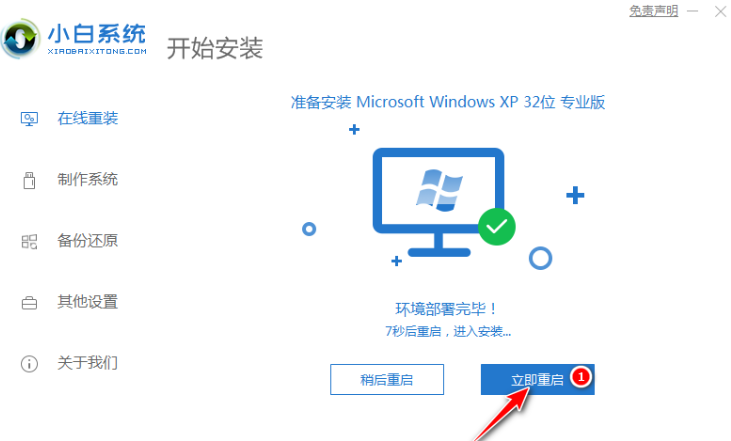This screenshot has width=731, height=441.
Task: Minimize the 小白系统 window
Action: pos(693,11)
